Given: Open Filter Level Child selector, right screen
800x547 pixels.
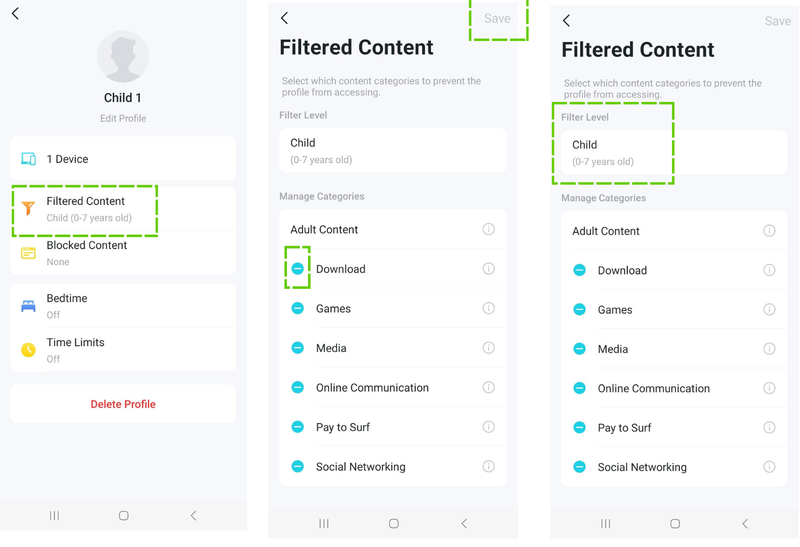Looking at the screenshot, I should [x=674, y=152].
